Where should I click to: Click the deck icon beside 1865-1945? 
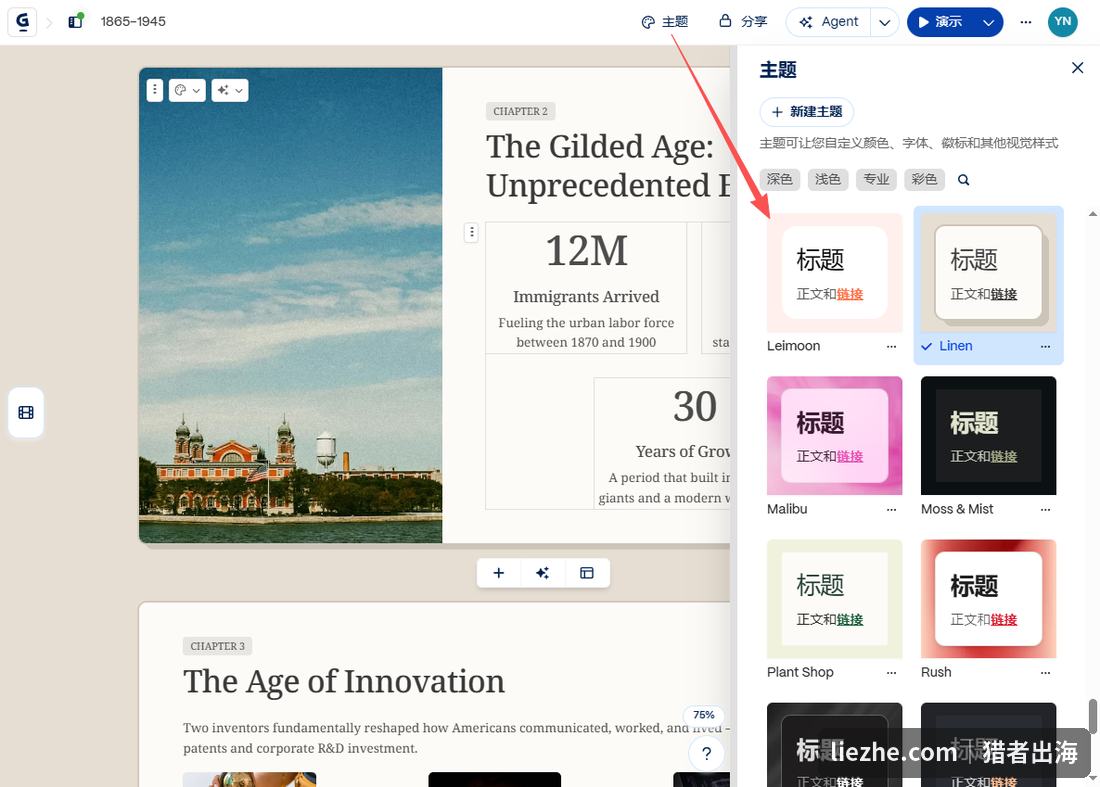pos(75,21)
